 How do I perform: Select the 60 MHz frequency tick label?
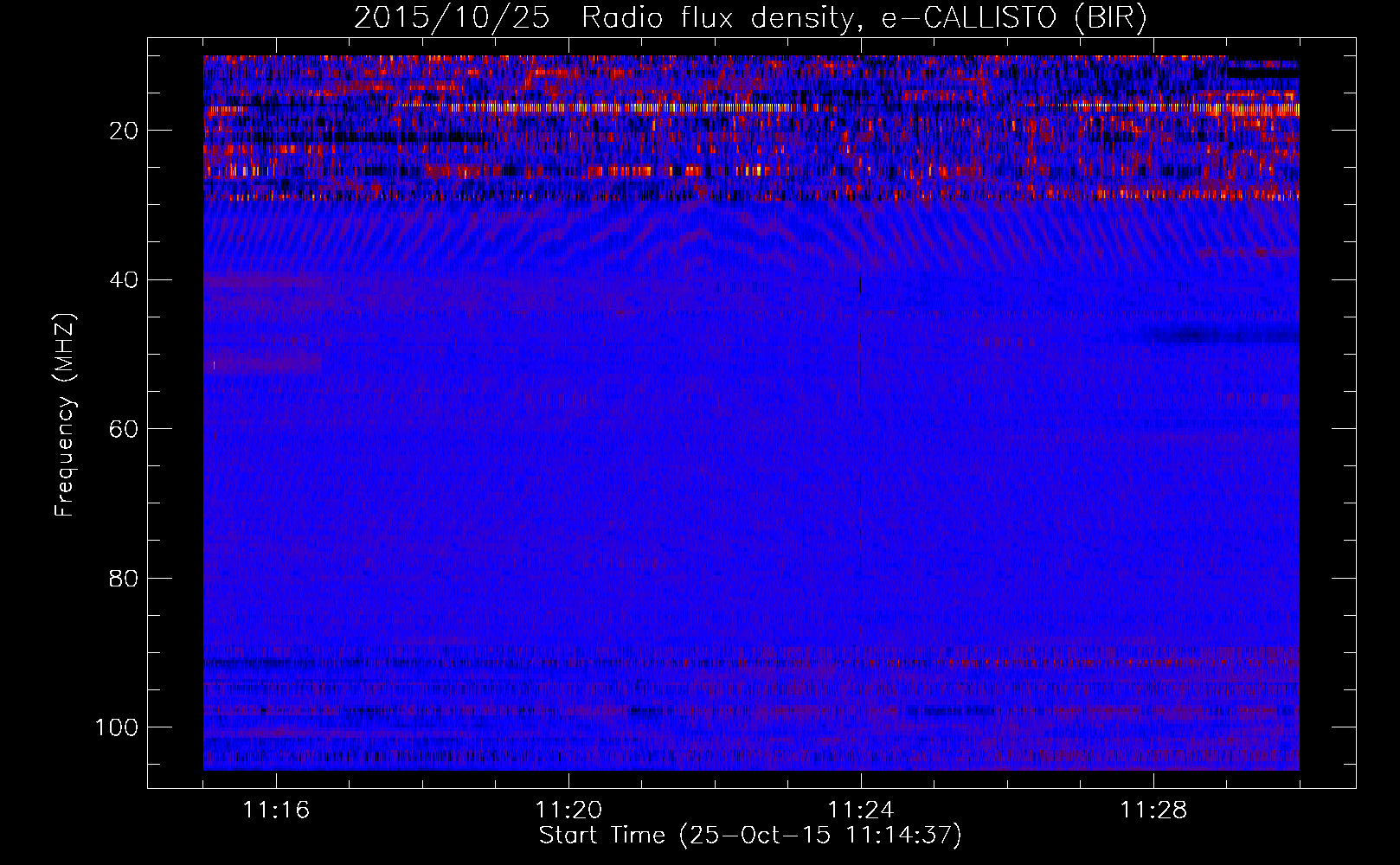124,429
